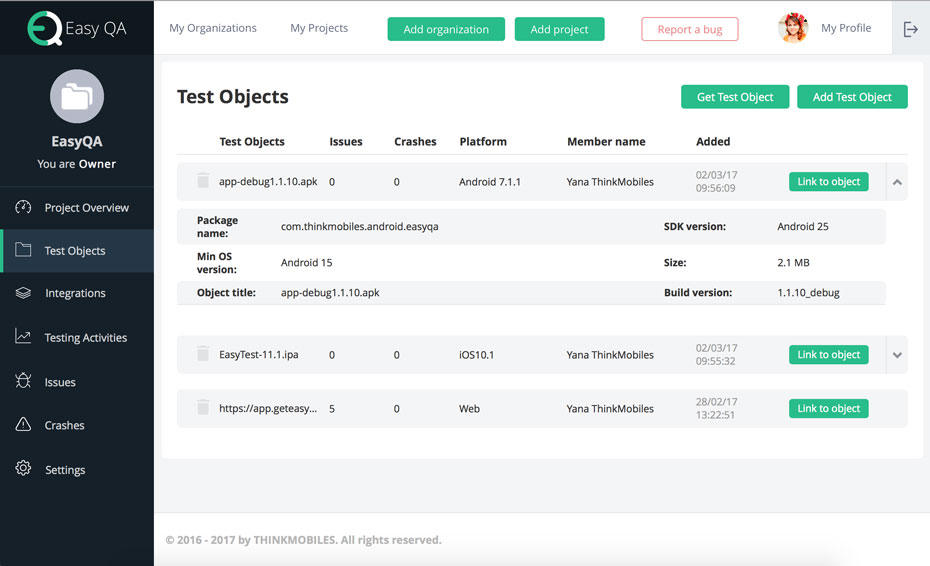This screenshot has width=930, height=566.
Task: Open the My Organizations tab
Action: pyautogui.click(x=213, y=28)
